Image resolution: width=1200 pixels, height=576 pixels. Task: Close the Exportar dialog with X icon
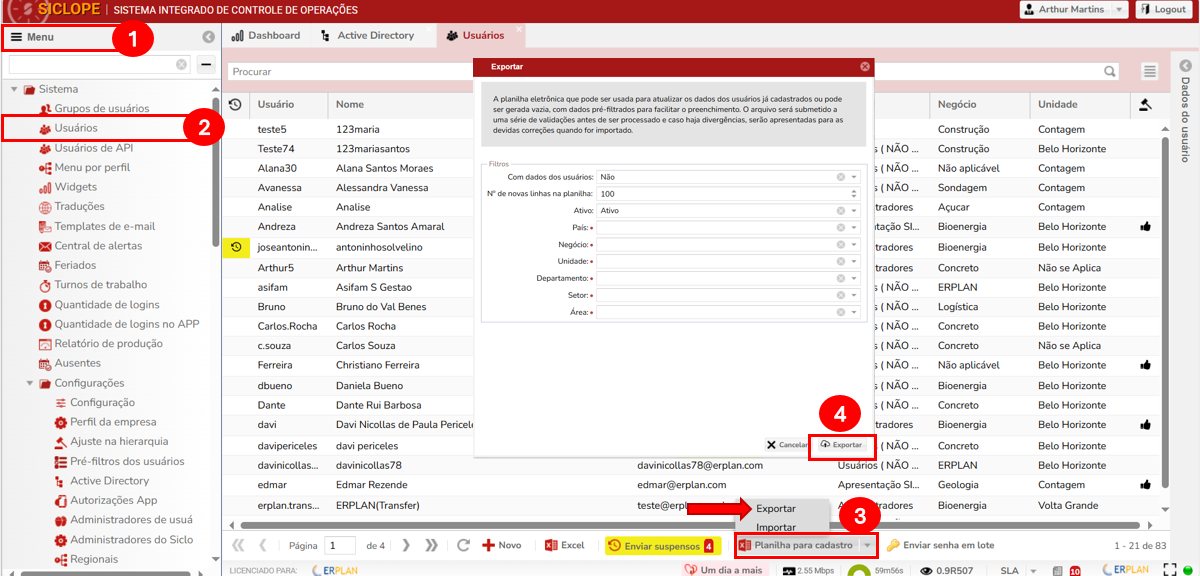pyautogui.click(x=865, y=67)
